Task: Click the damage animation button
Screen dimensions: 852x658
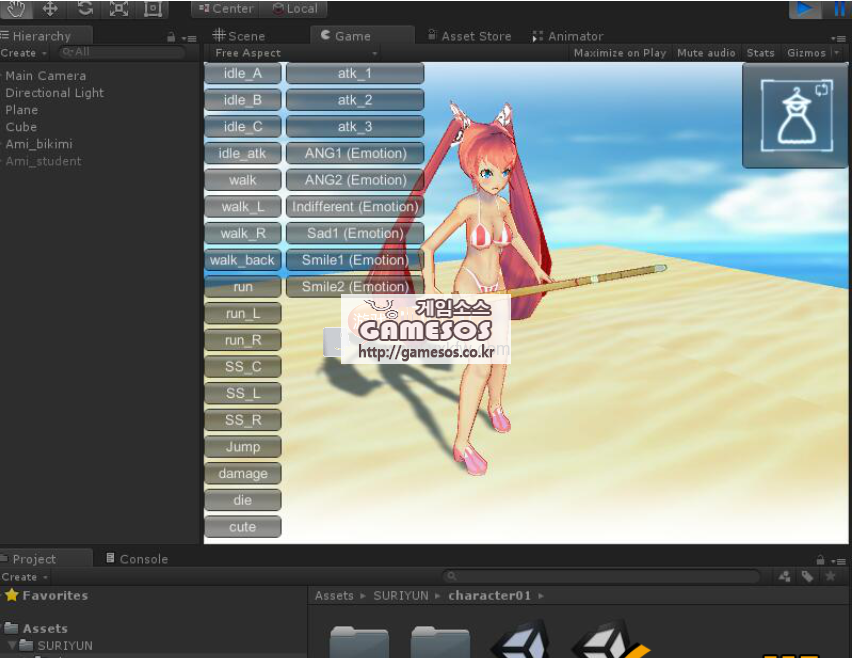Action: [x=243, y=473]
